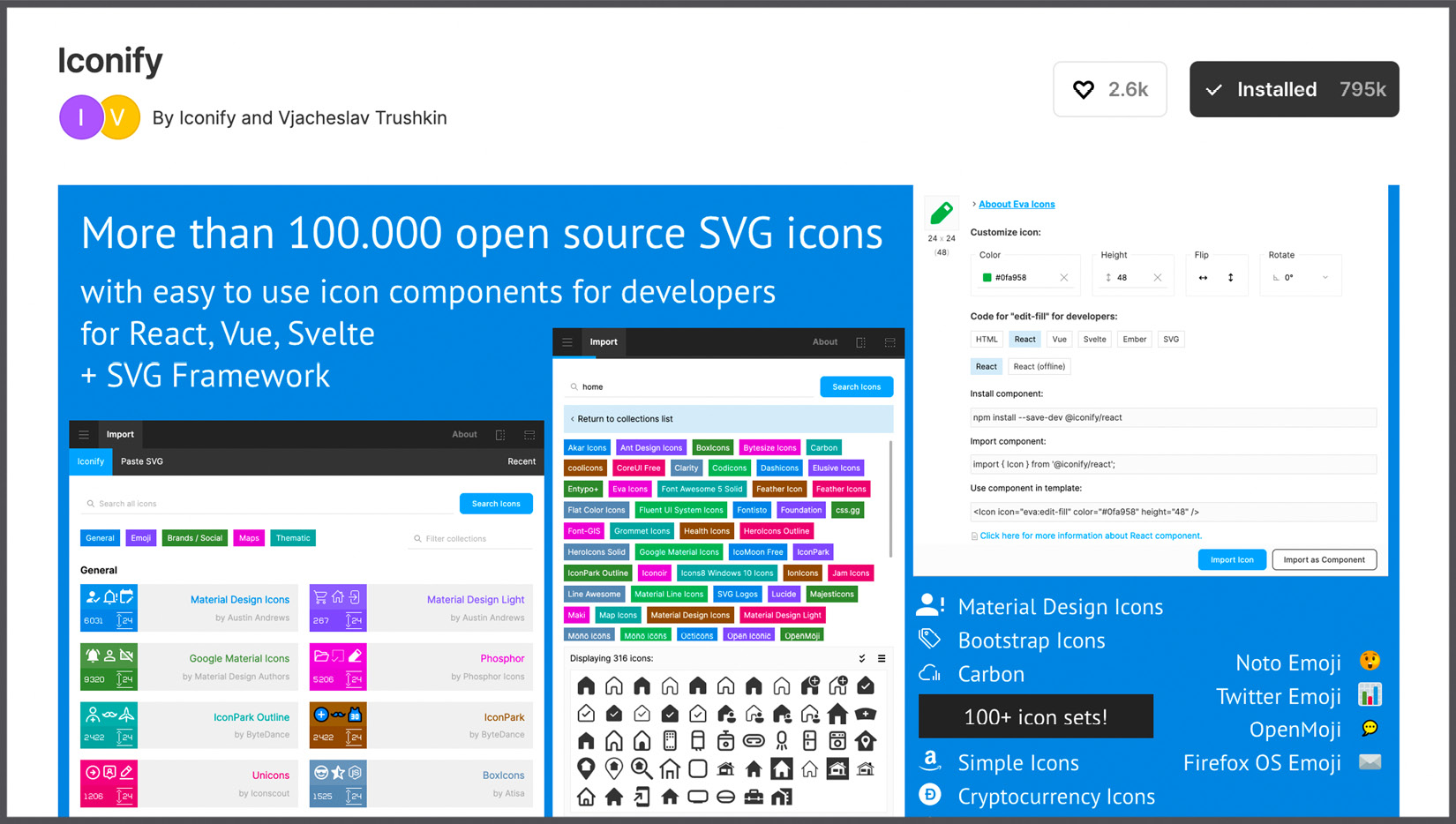Viewport: 1456px width, 824px height.
Task: Click the green #0fa958 color swatch
Action: pyautogui.click(x=987, y=278)
